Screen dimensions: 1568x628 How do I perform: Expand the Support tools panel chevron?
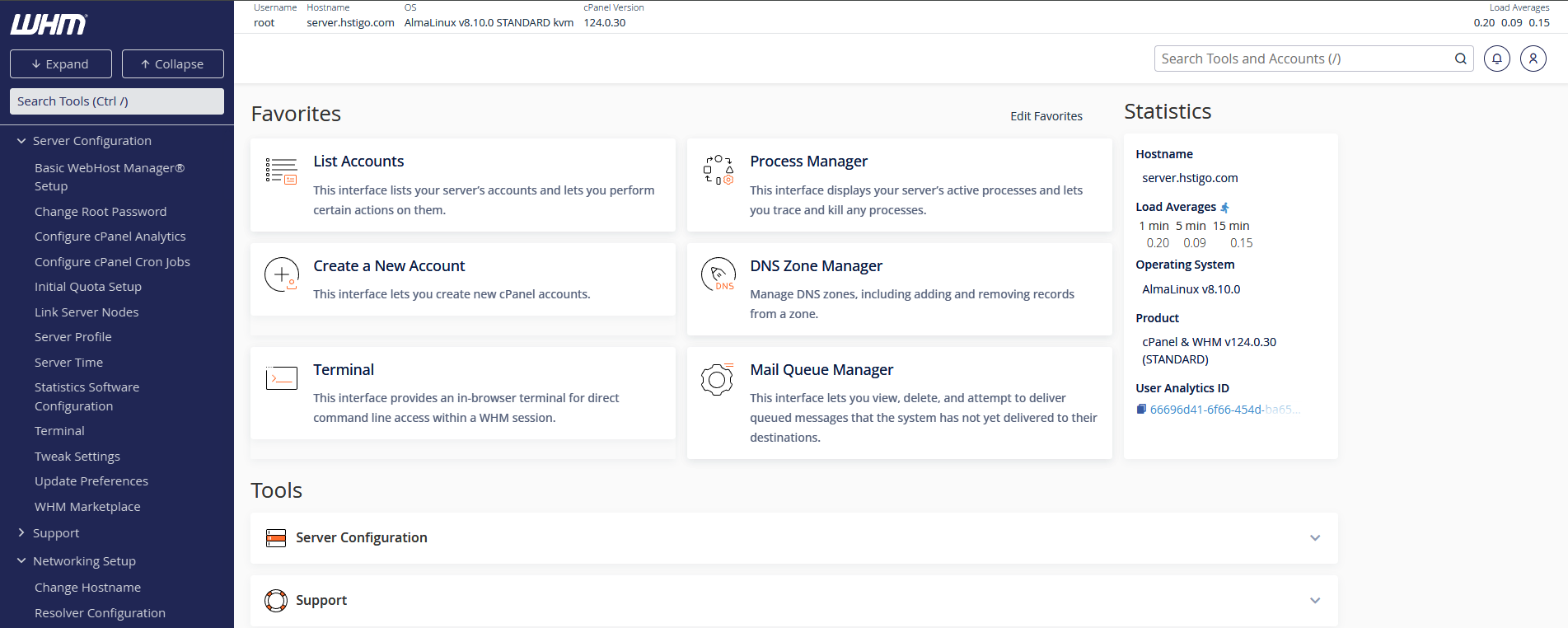1315,601
